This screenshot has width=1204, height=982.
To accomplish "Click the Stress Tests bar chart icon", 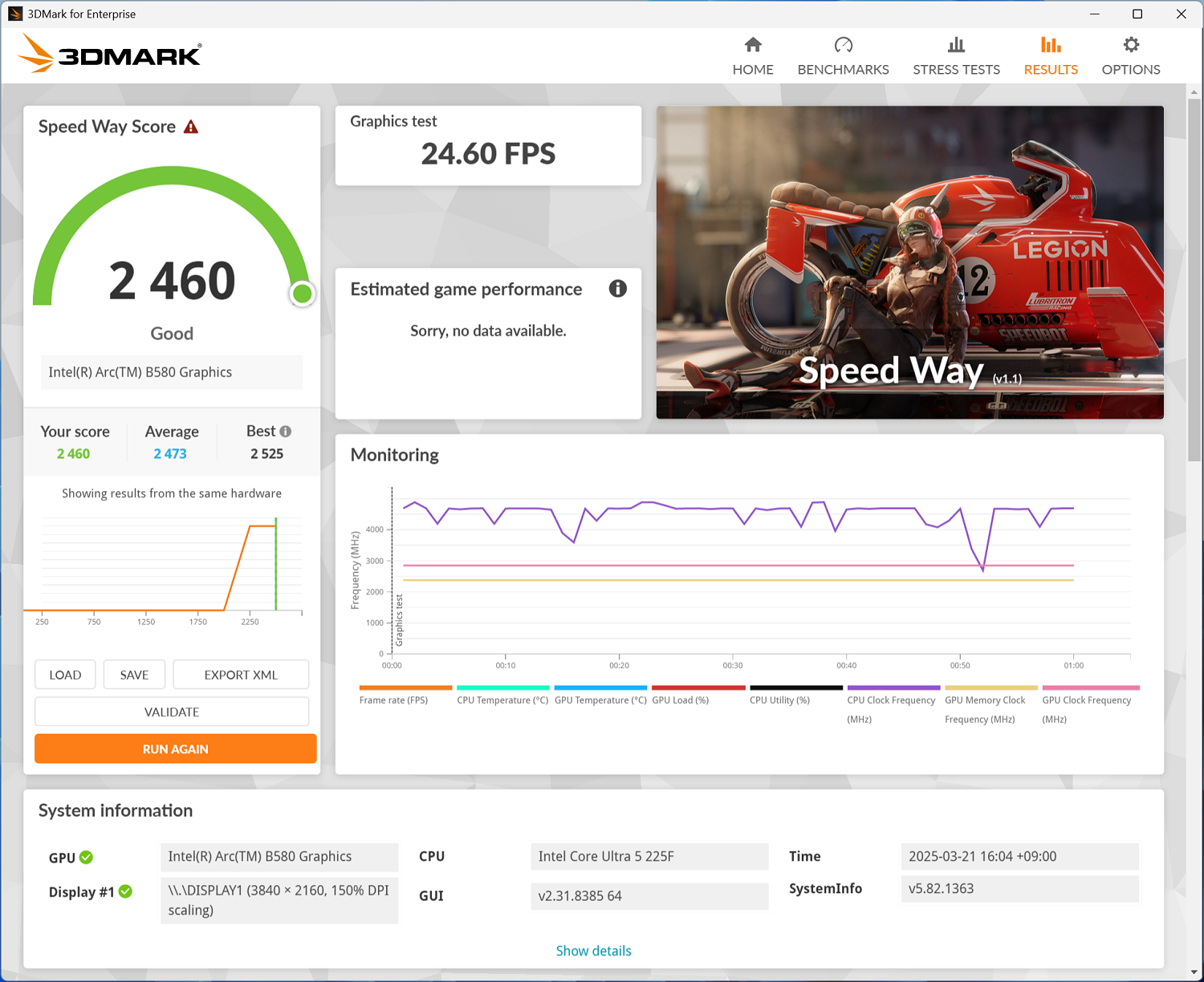I will click(956, 45).
